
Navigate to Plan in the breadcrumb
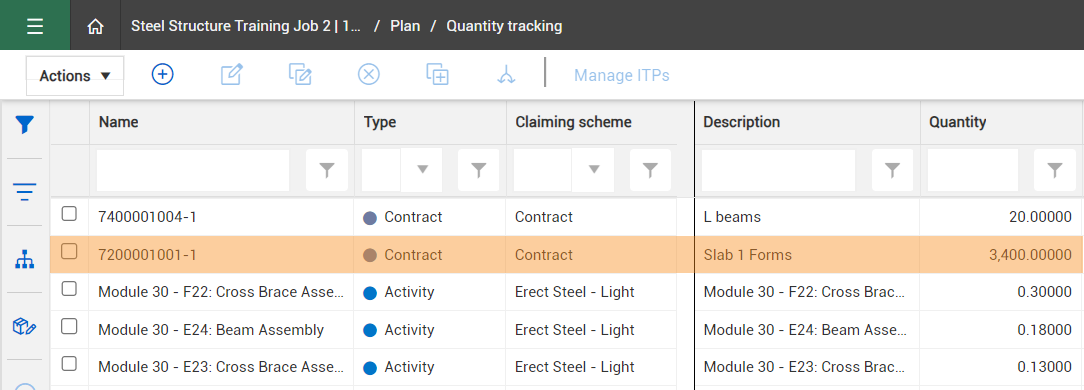coord(405,26)
